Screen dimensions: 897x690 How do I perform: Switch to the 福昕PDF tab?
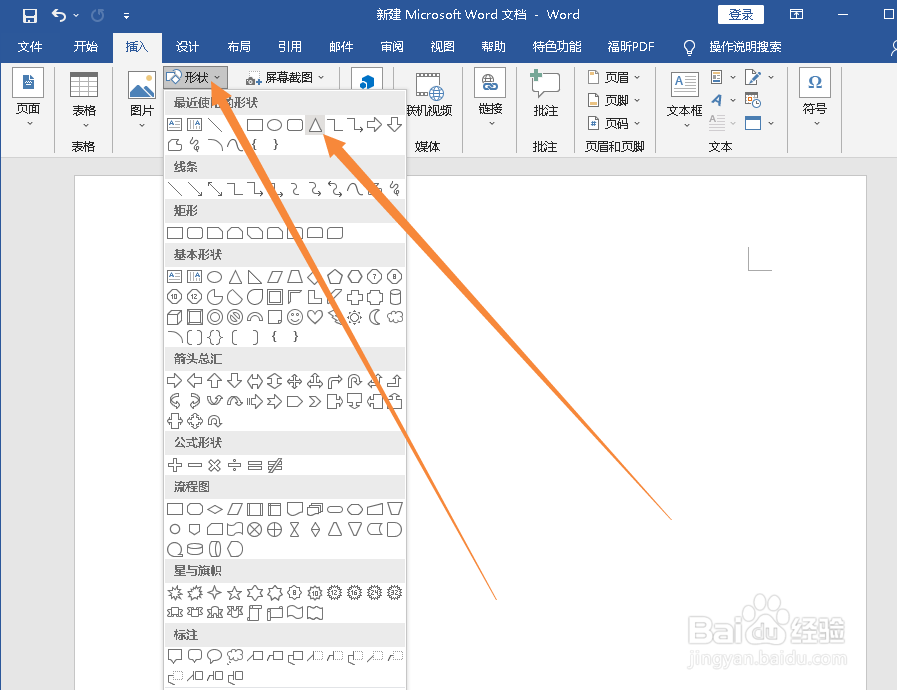[630, 46]
